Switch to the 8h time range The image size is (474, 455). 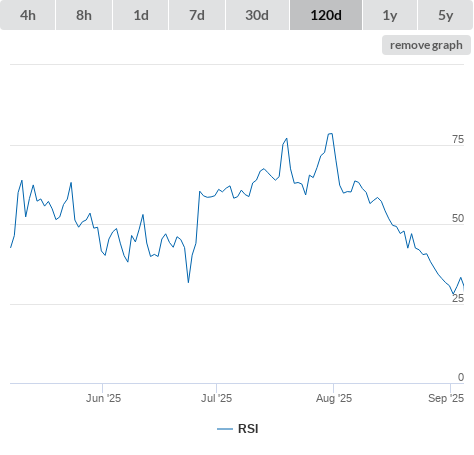[x=84, y=15]
